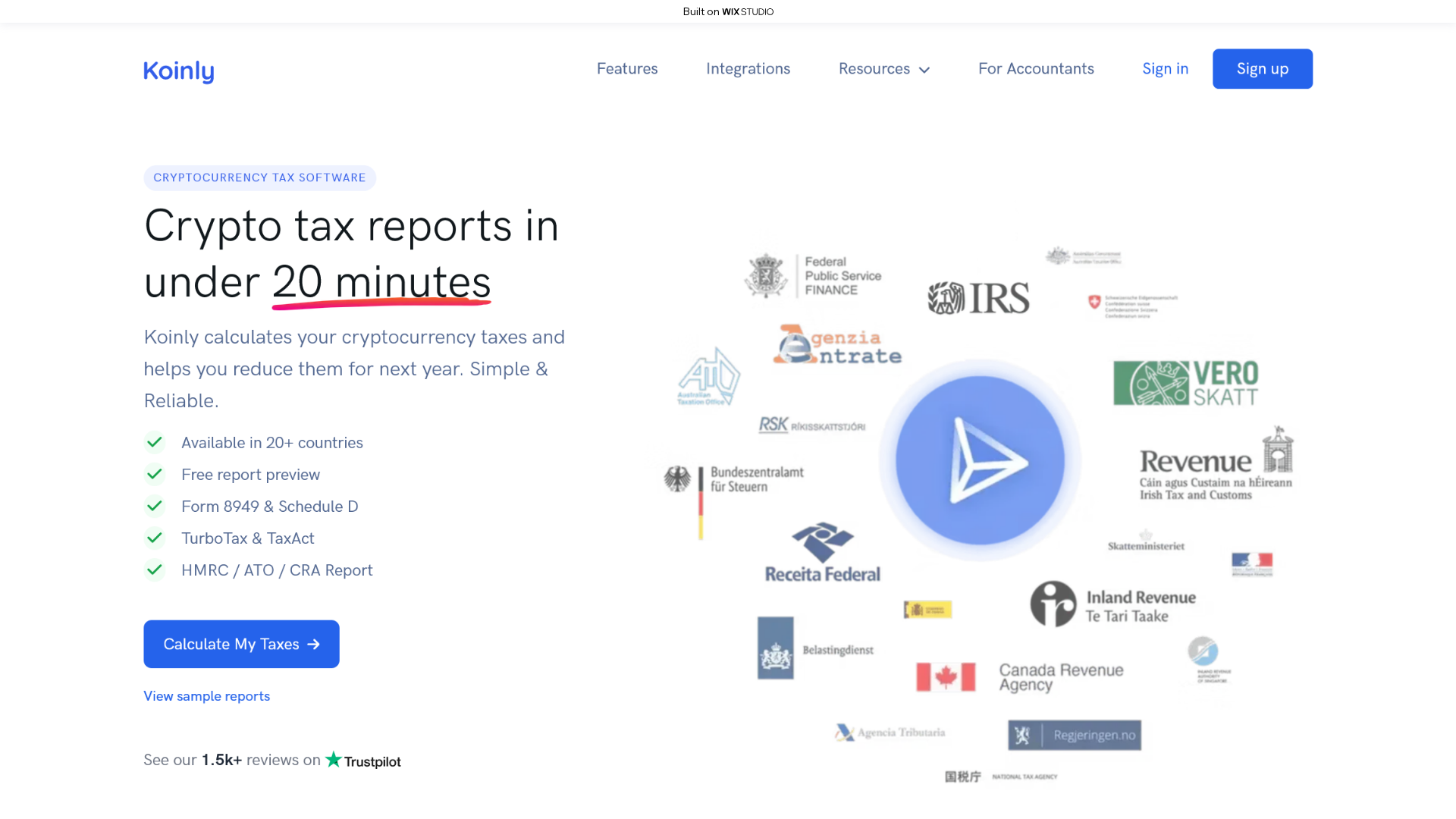Click the Swiss Confederation logo
Viewport: 1456px width, 819px height.
pos(1132,306)
